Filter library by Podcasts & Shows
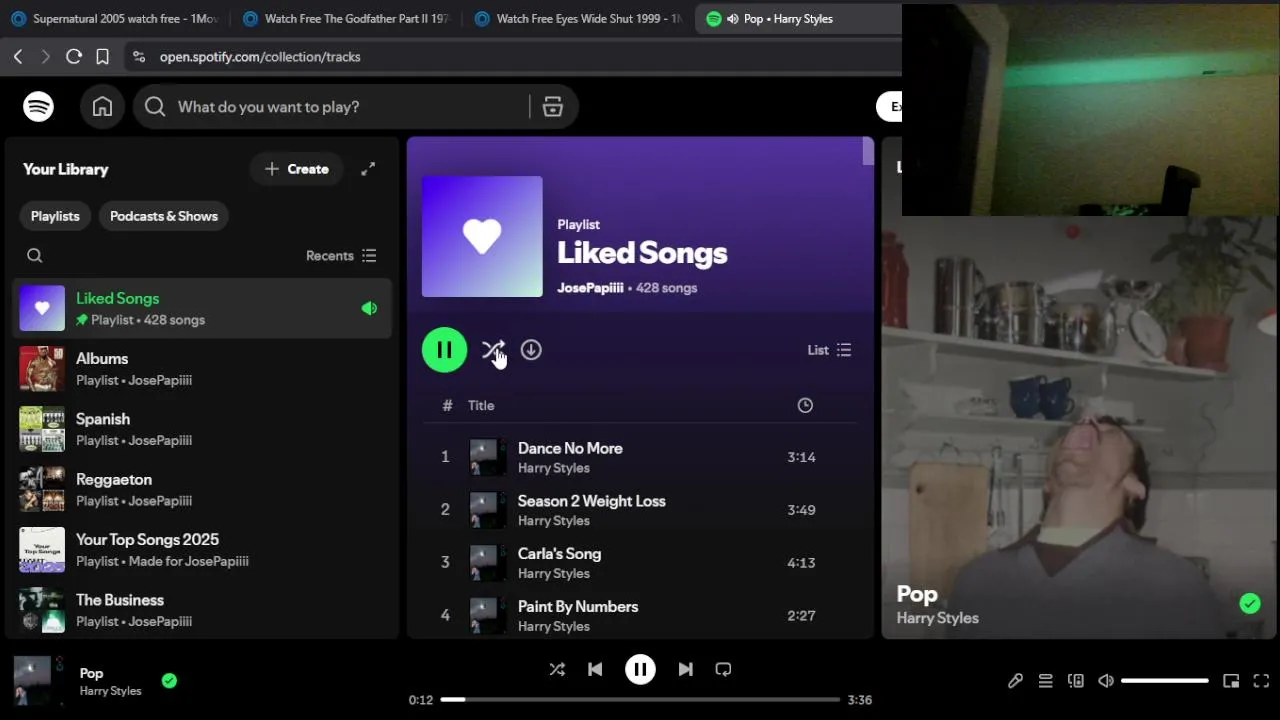Screen dimensions: 1280x720 164,216
